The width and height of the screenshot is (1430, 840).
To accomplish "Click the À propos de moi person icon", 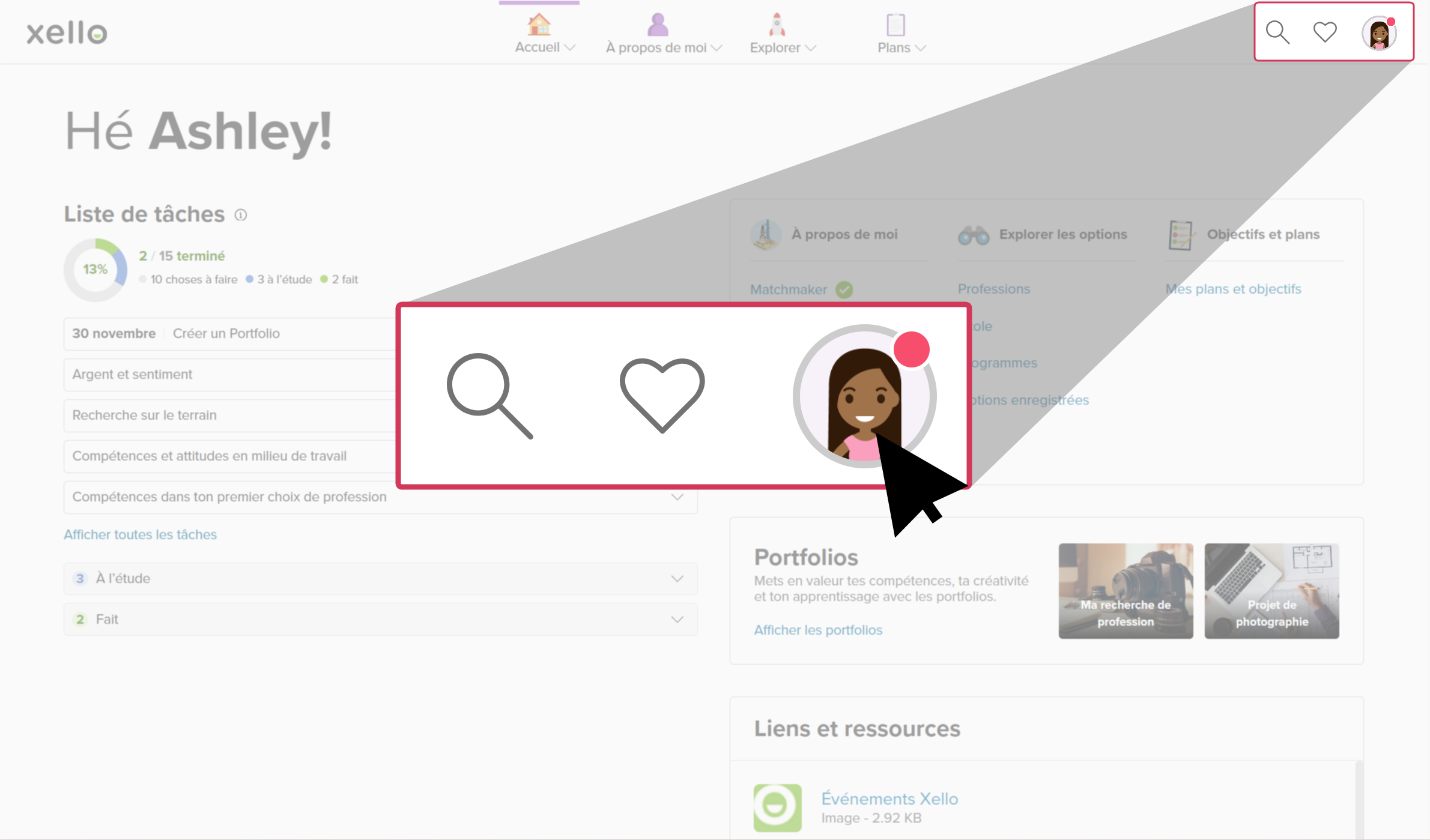I will 658,25.
